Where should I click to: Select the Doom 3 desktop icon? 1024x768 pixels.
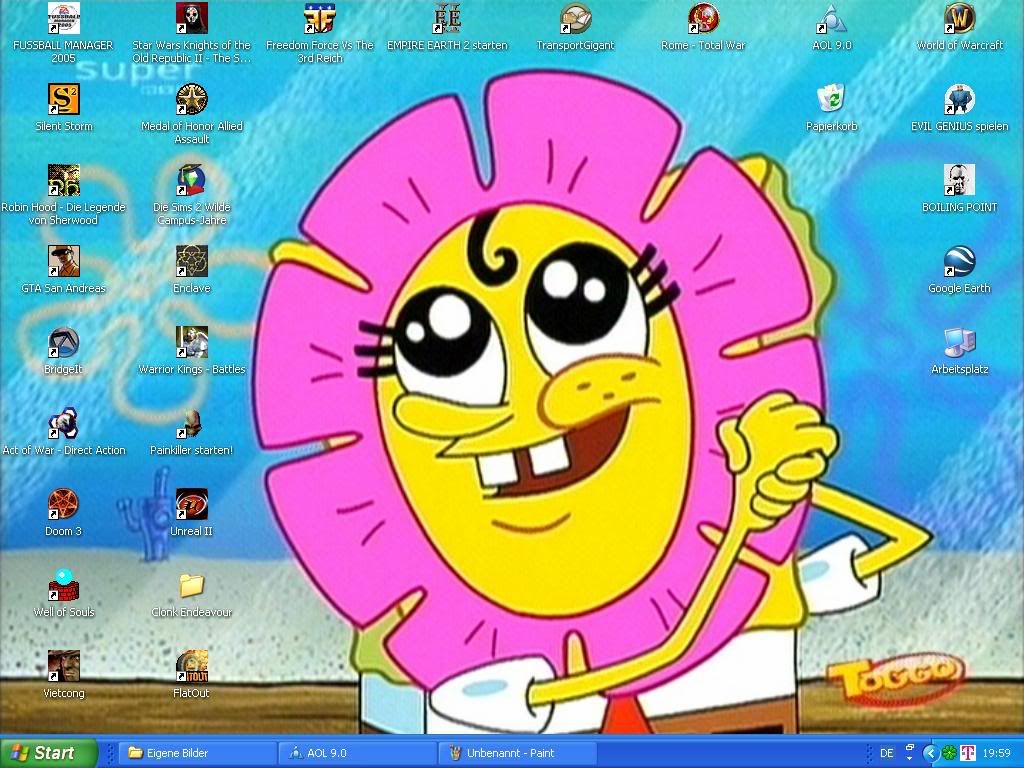pos(63,504)
